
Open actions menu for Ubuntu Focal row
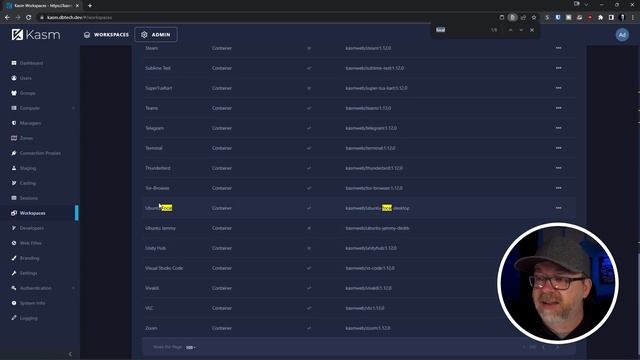pos(558,208)
